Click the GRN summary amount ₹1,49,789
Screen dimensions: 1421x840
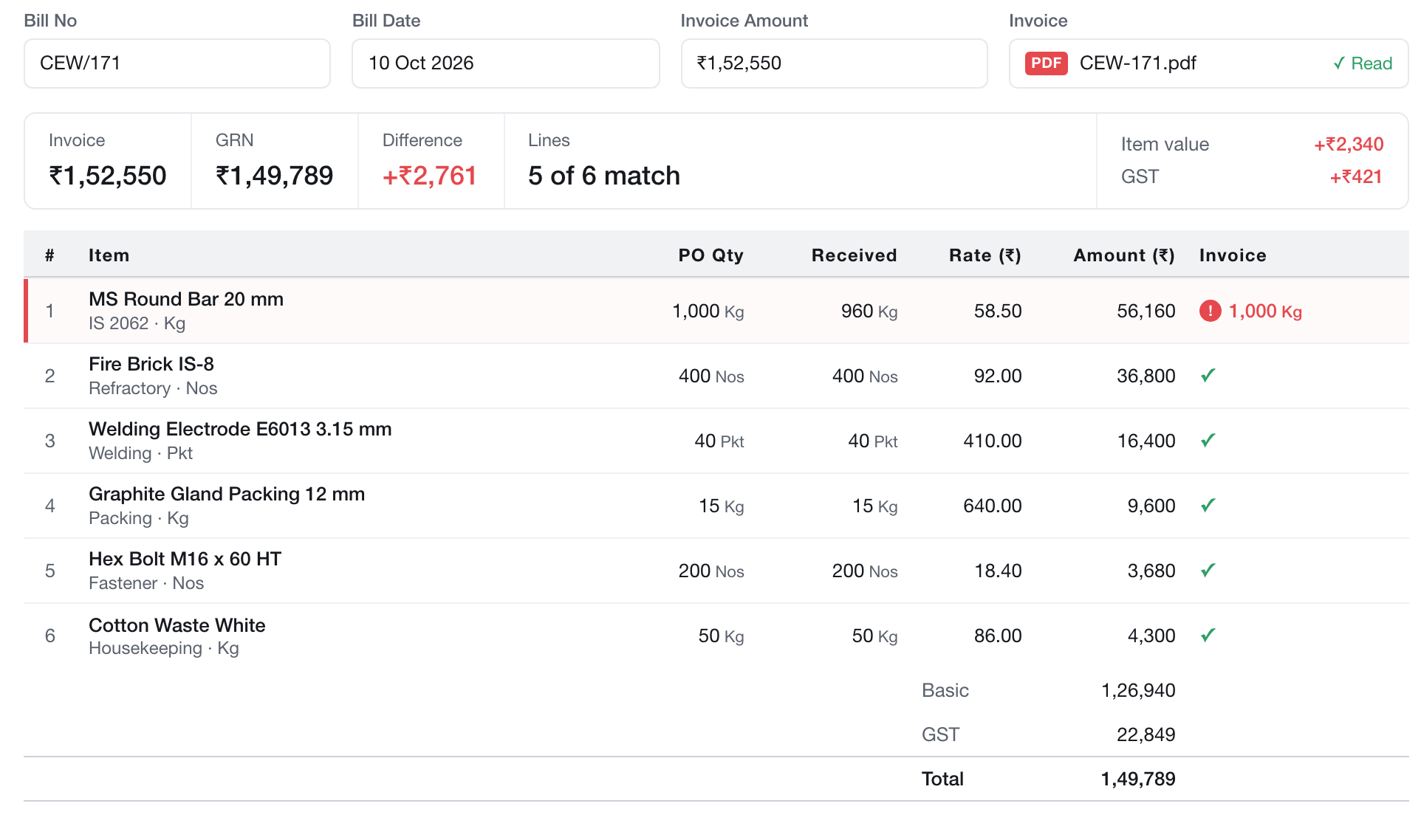274,176
